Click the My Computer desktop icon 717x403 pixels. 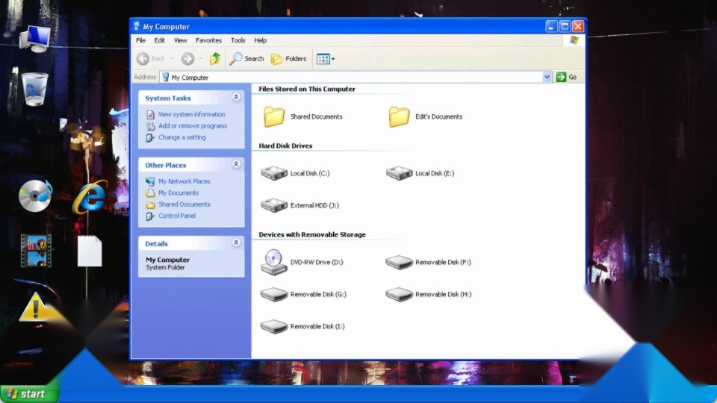[35, 39]
